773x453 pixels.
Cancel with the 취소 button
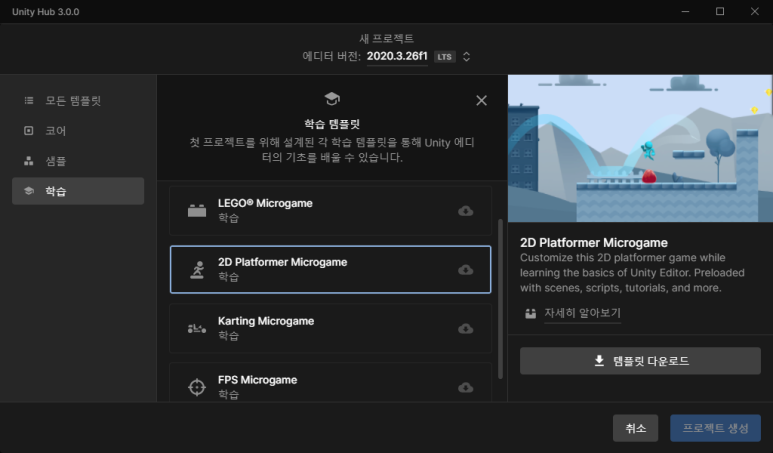point(635,428)
